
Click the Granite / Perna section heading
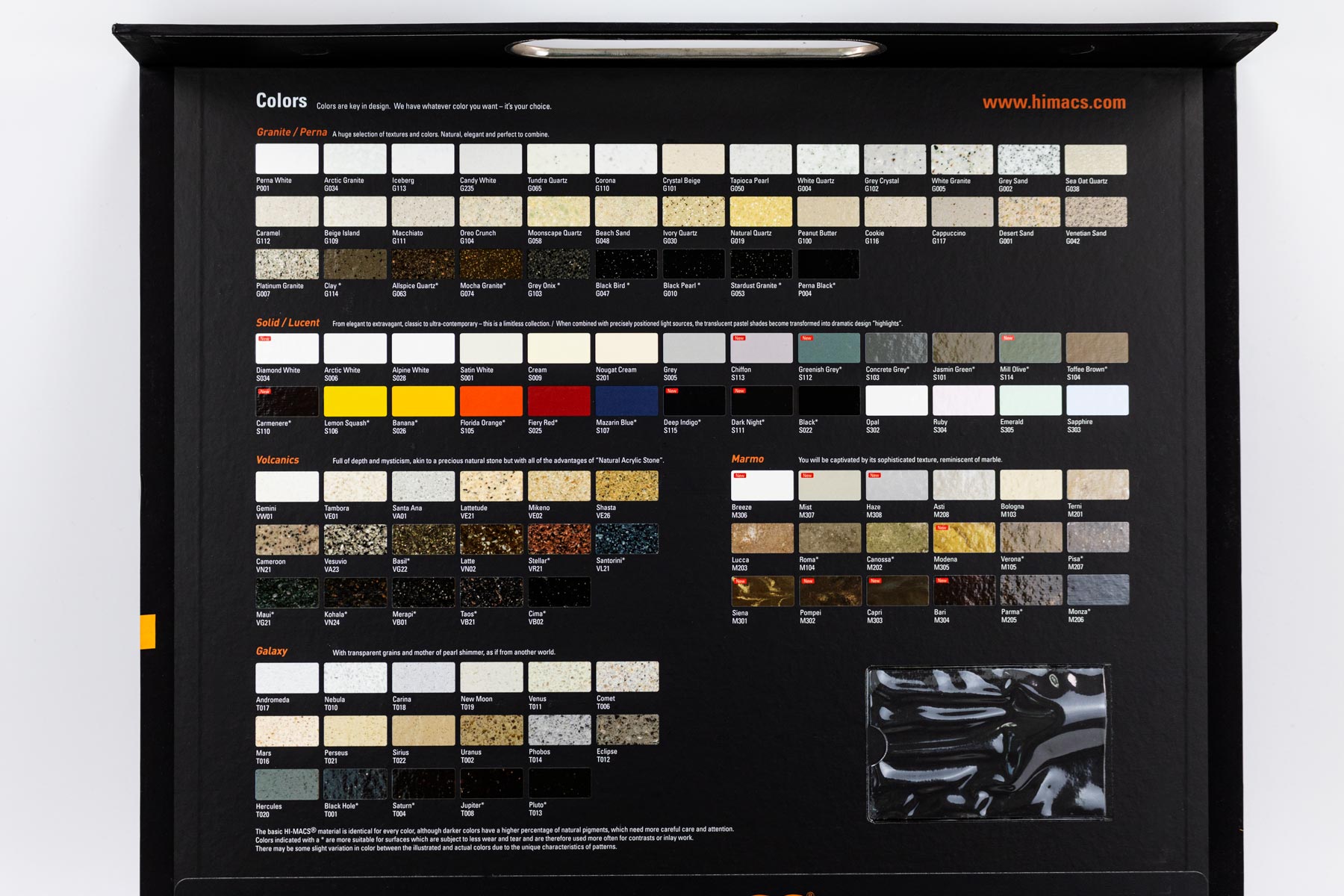point(291,132)
